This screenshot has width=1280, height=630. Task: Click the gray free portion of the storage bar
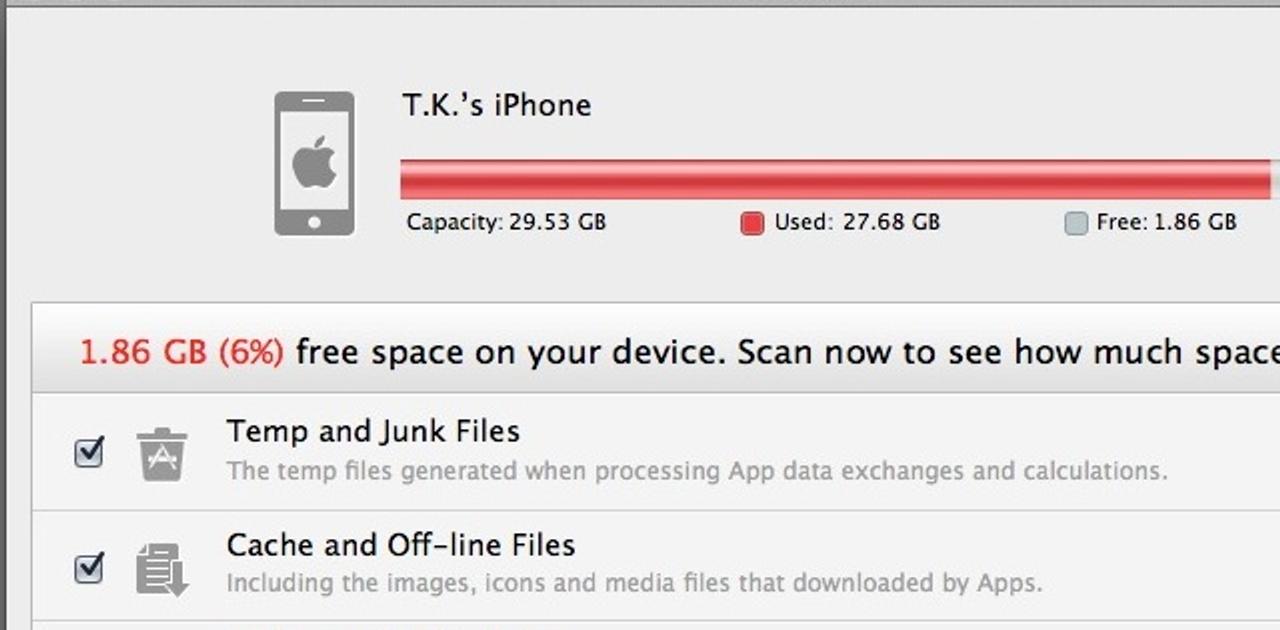[x=1275, y=179]
